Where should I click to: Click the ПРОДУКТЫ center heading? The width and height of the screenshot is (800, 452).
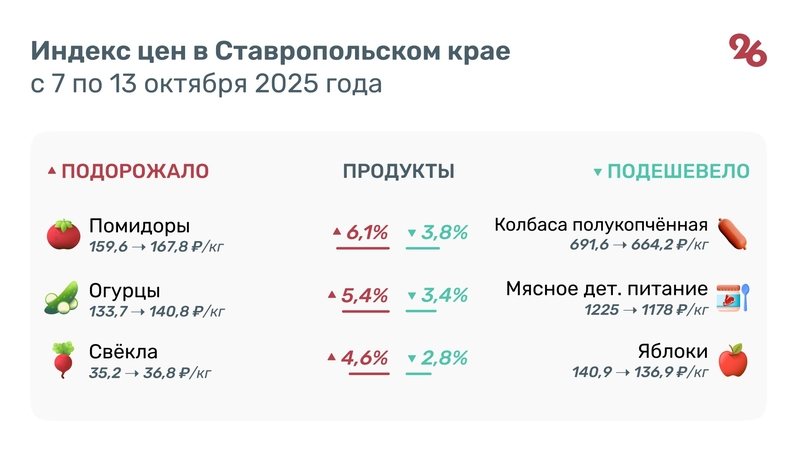(399, 171)
